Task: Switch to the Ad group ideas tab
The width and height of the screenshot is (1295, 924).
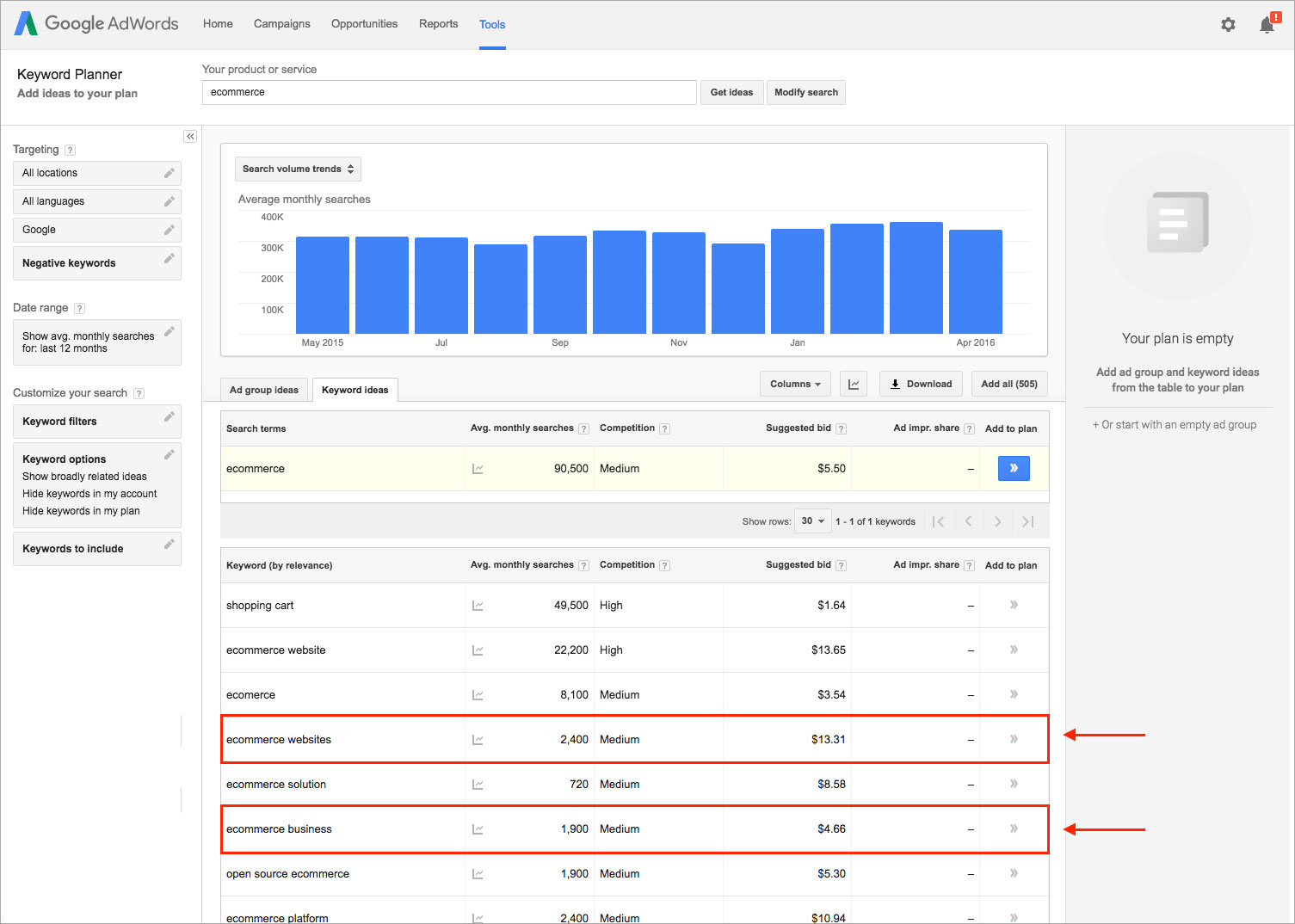Action: point(264,390)
